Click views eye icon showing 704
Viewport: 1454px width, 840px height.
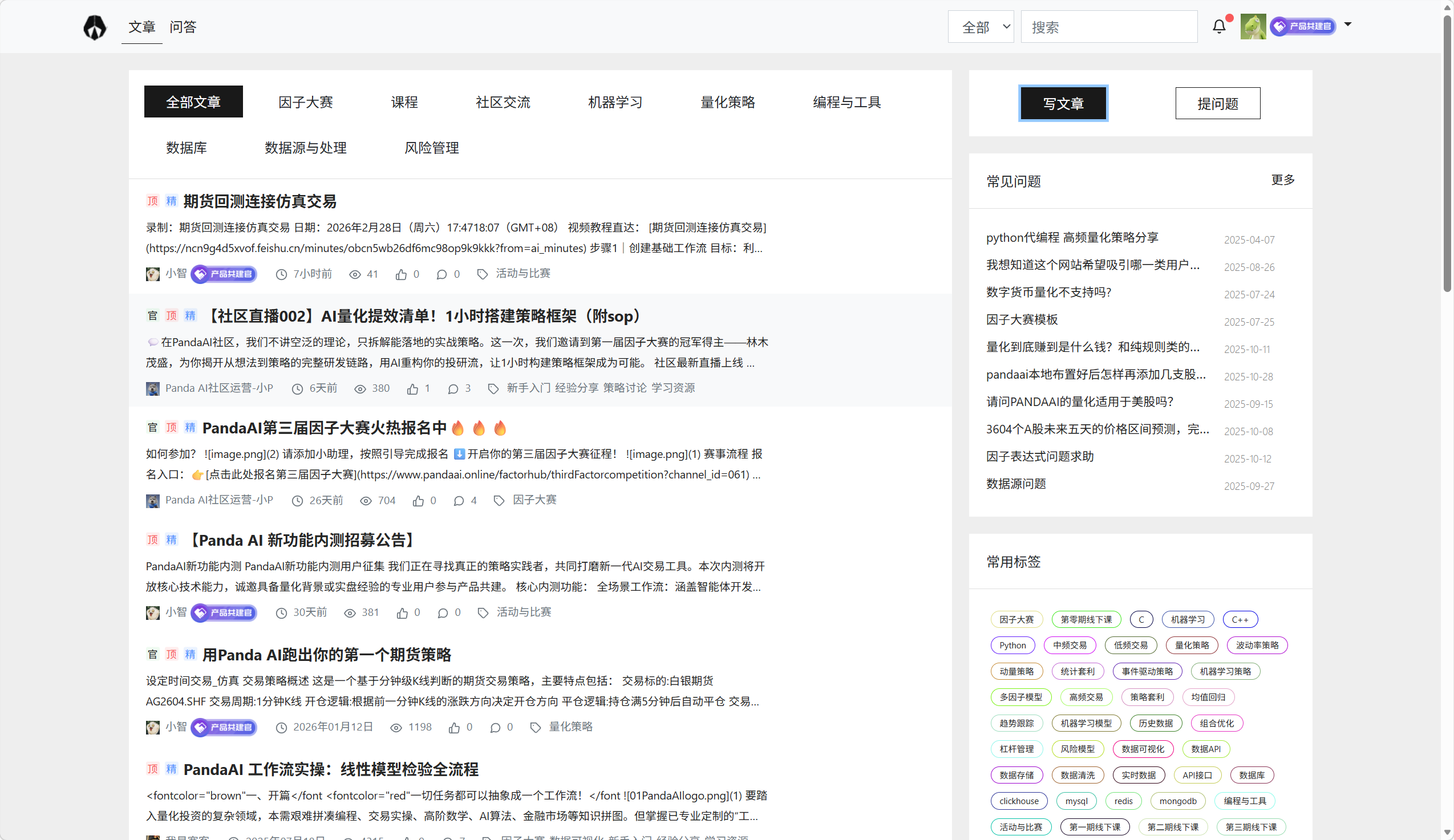tap(366, 501)
